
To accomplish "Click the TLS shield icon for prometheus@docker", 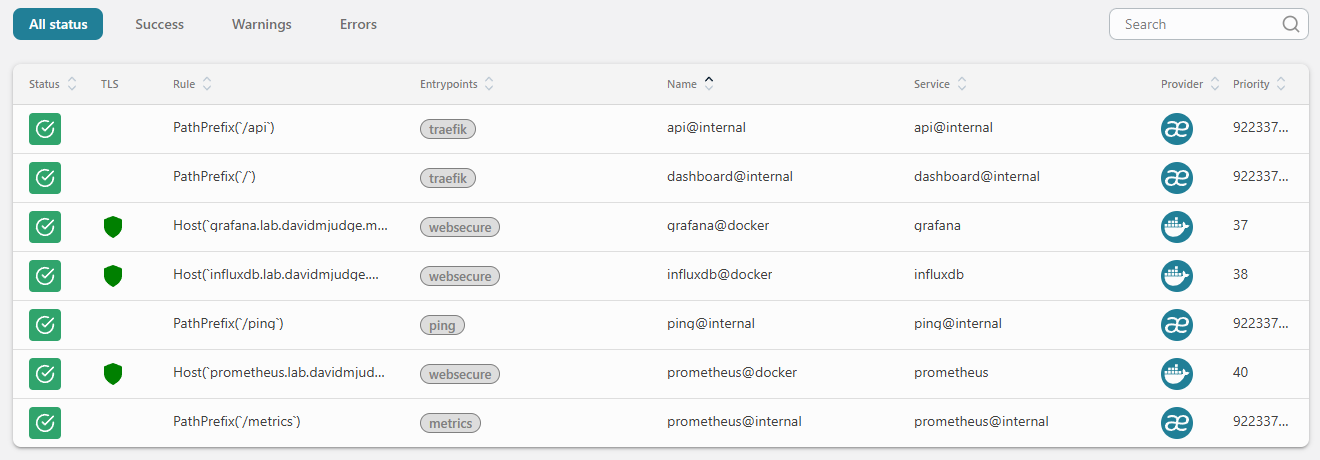I will [113, 374].
